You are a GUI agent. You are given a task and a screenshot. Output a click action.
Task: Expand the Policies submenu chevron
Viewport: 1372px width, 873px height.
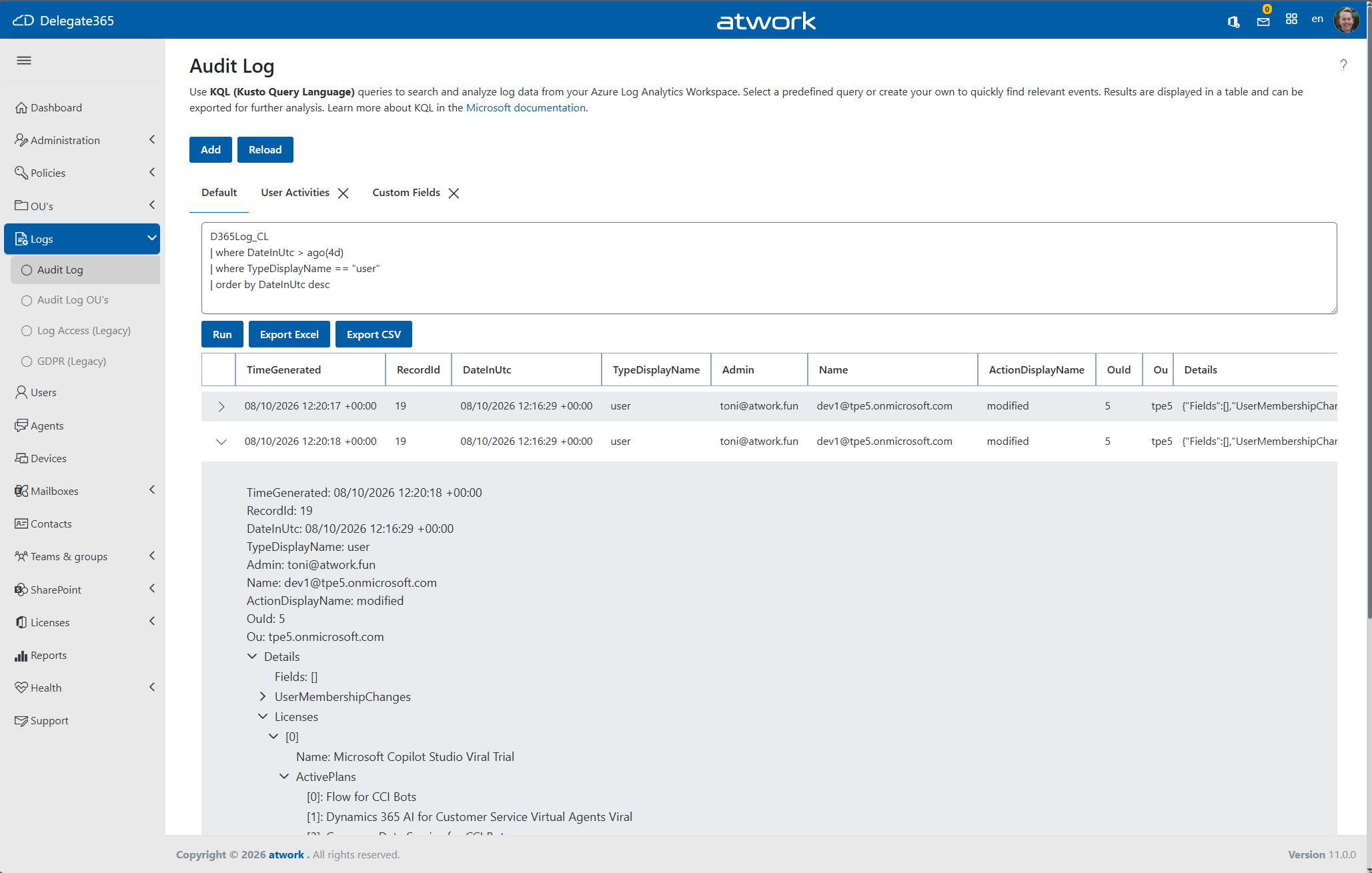pos(152,172)
